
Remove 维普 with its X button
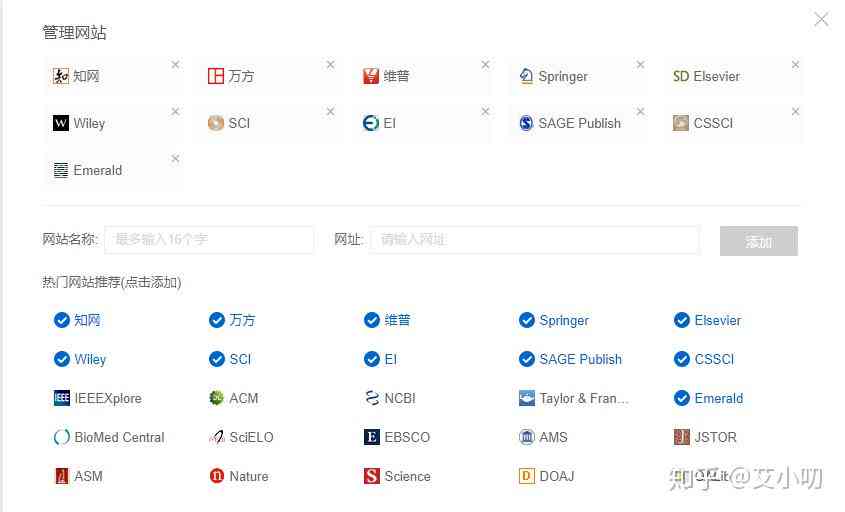(486, 65)
